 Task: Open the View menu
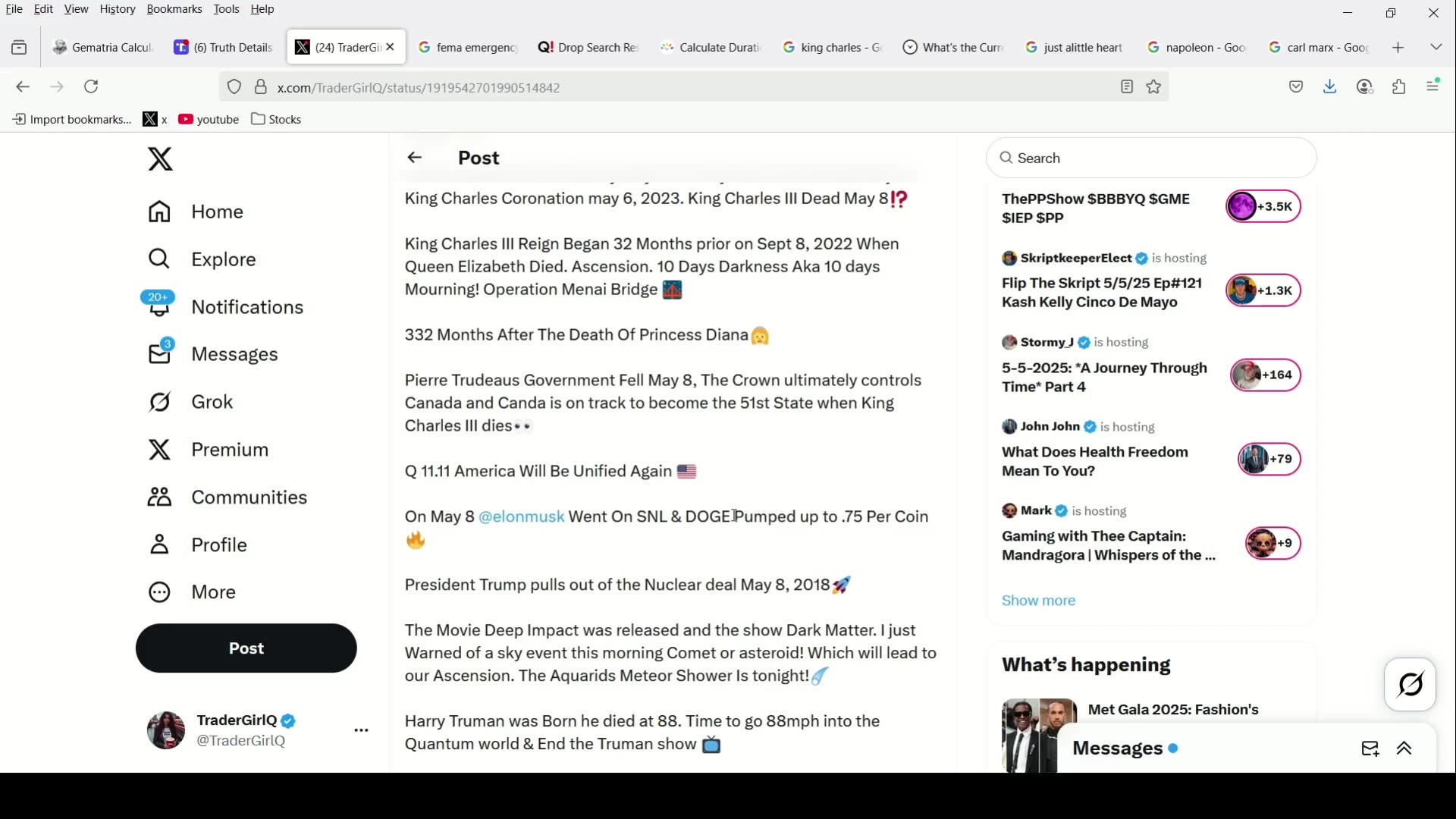pos(77,10)
